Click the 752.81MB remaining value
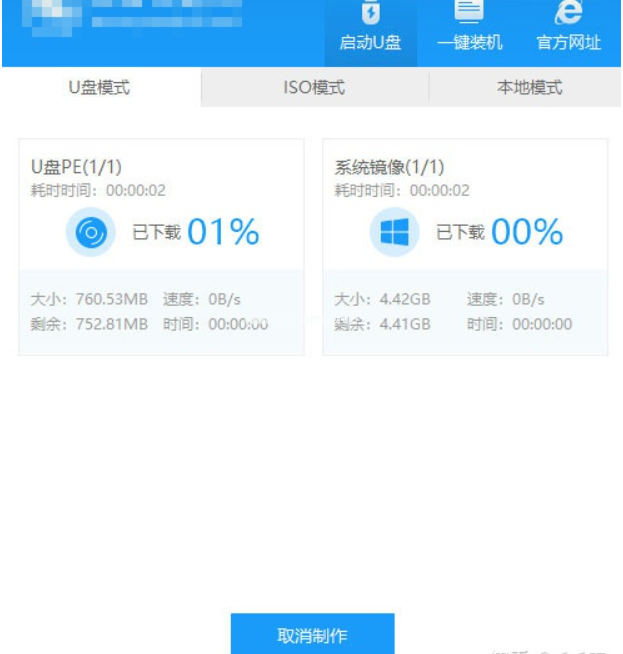Screen dimensions: 623x654 (x=112, y=324)
